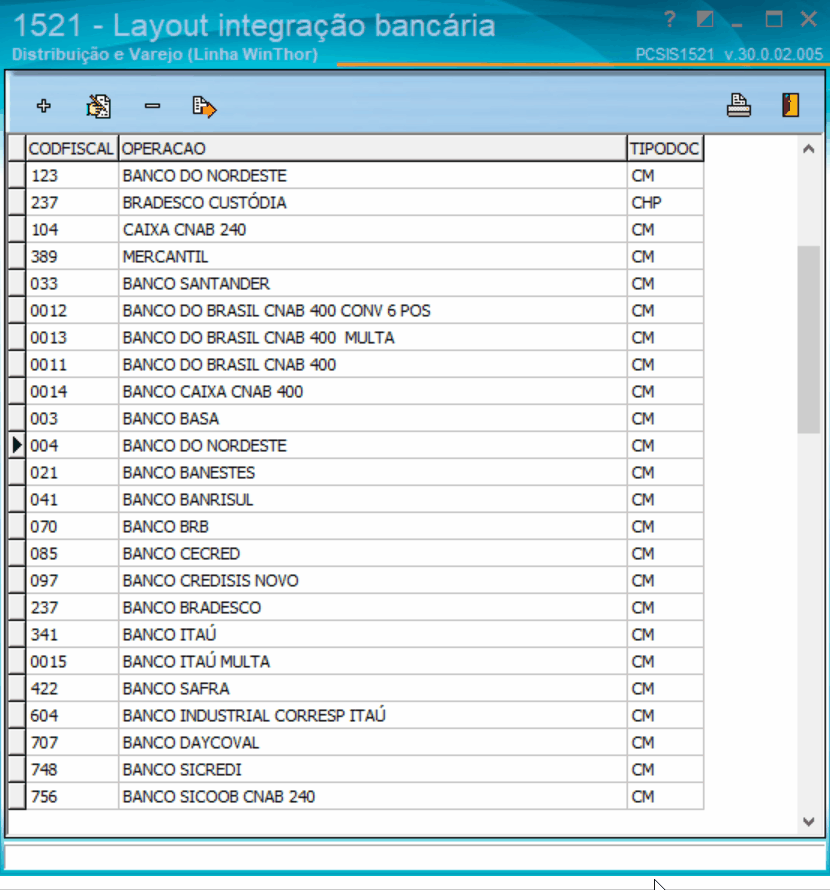
Task: Click the minus icon to delete a layout
Action: click(x=152, y=106)
